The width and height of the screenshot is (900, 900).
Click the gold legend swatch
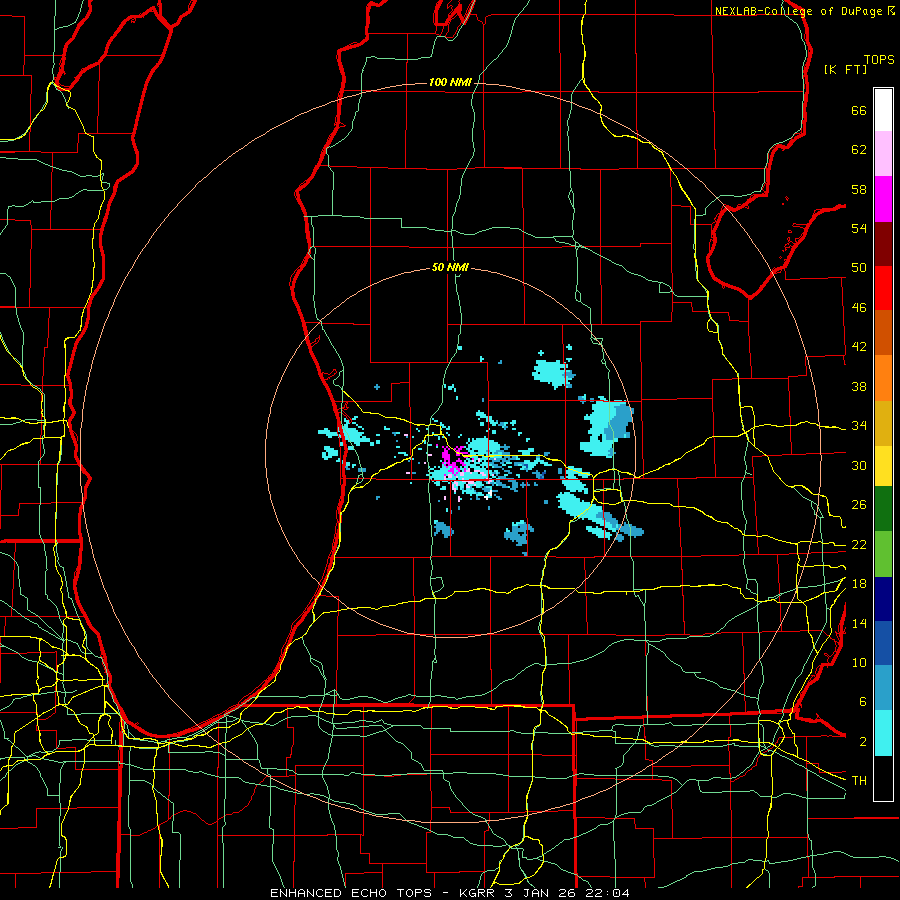click(x=883, y=423)
